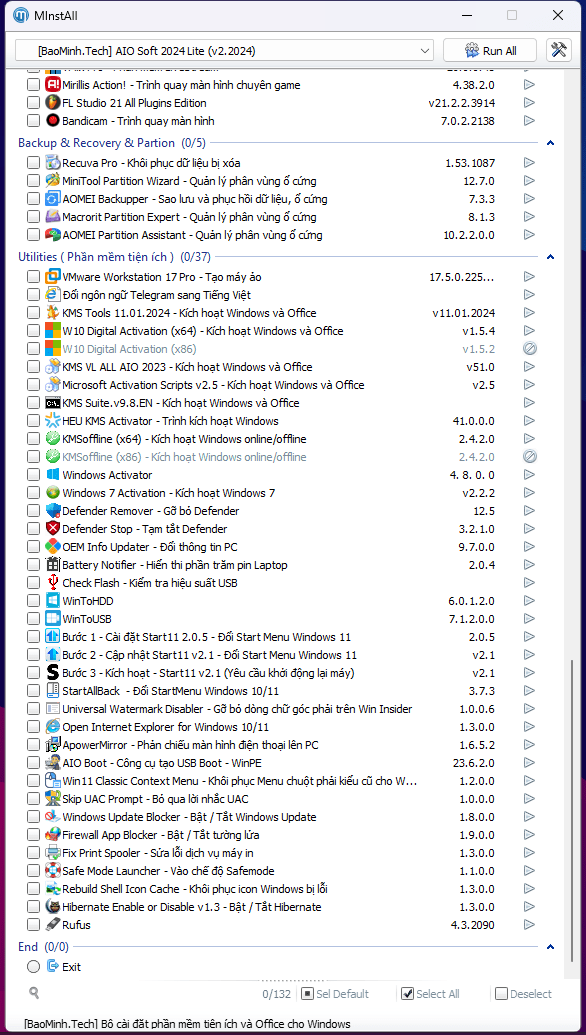Select the KMS Suite.v9.8.EN row
Viewport: 586px width, 1035px height.
(x=180, y=403)
